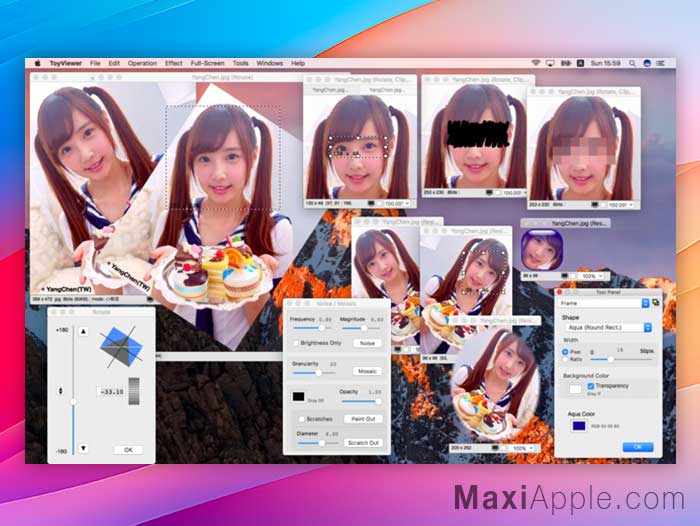
Task: Open the Operation menu
Action: [x=142, y=63]
